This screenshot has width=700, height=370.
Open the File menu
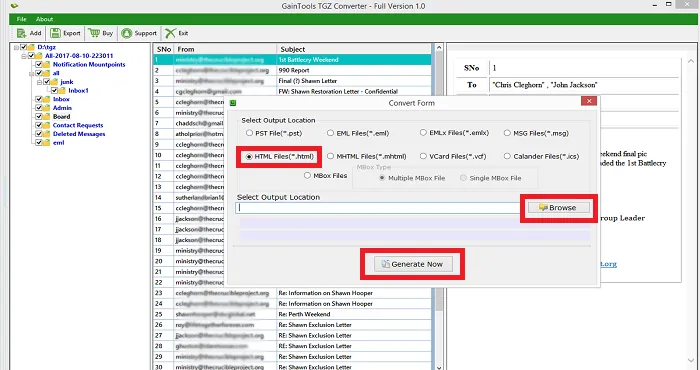(x=21, y=19)
